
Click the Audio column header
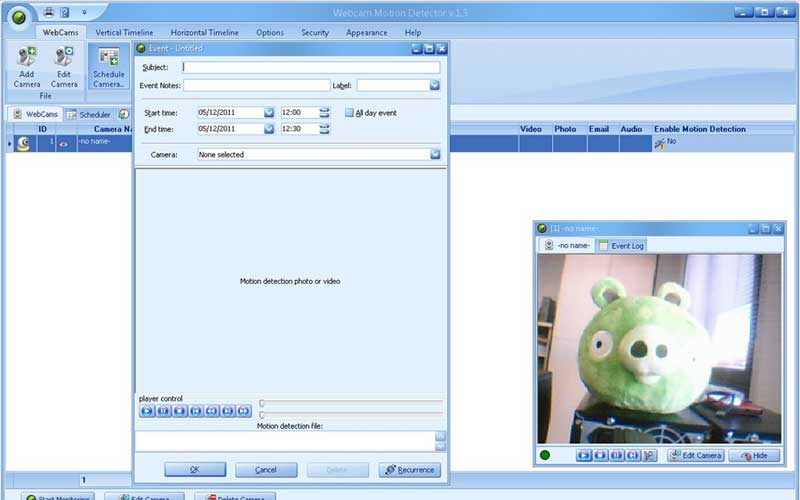pyautogui.click(x=631, y=129)
